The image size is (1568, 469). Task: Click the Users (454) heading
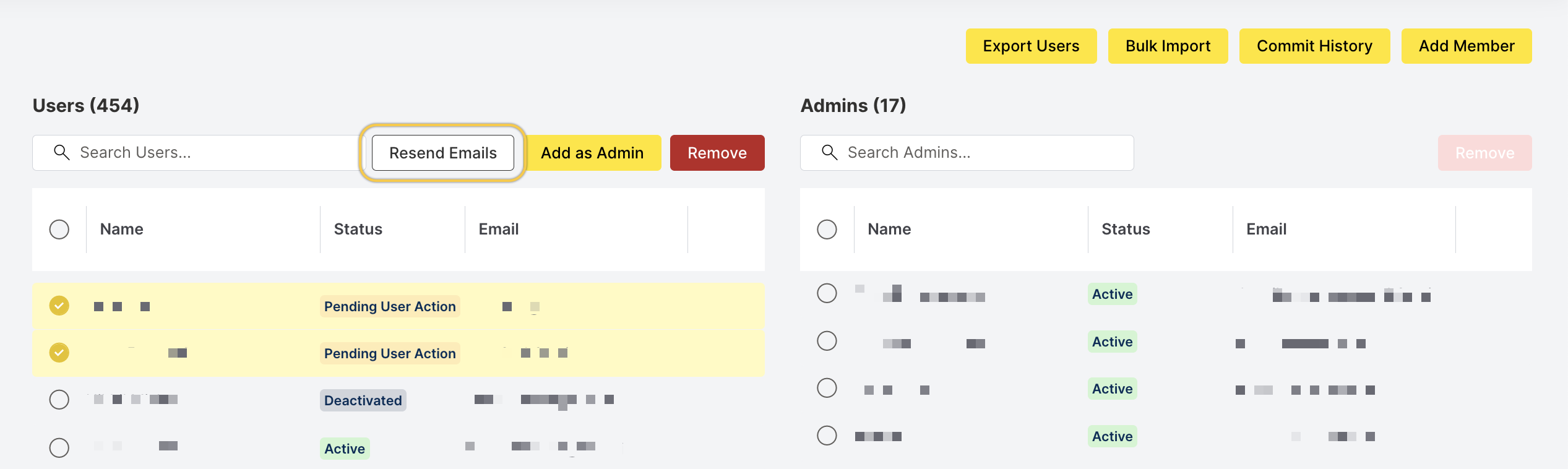[x=86, y=106]
